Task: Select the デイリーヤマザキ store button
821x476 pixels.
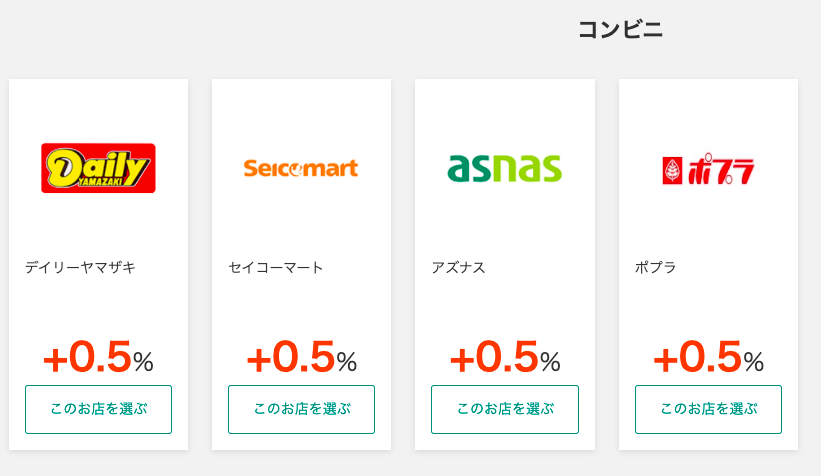Action: [98, 409]
